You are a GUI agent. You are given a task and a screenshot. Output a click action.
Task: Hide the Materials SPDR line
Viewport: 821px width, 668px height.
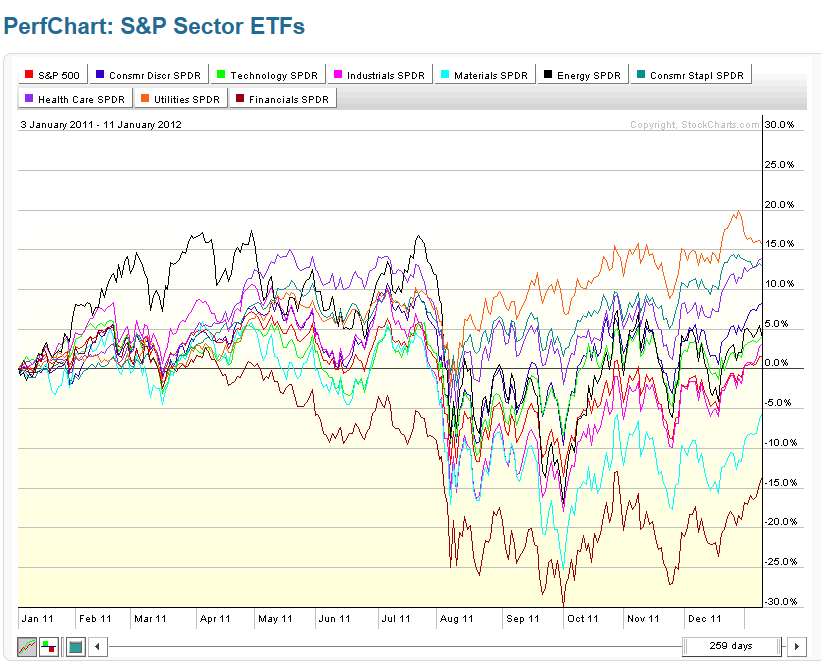pos(484,75)
